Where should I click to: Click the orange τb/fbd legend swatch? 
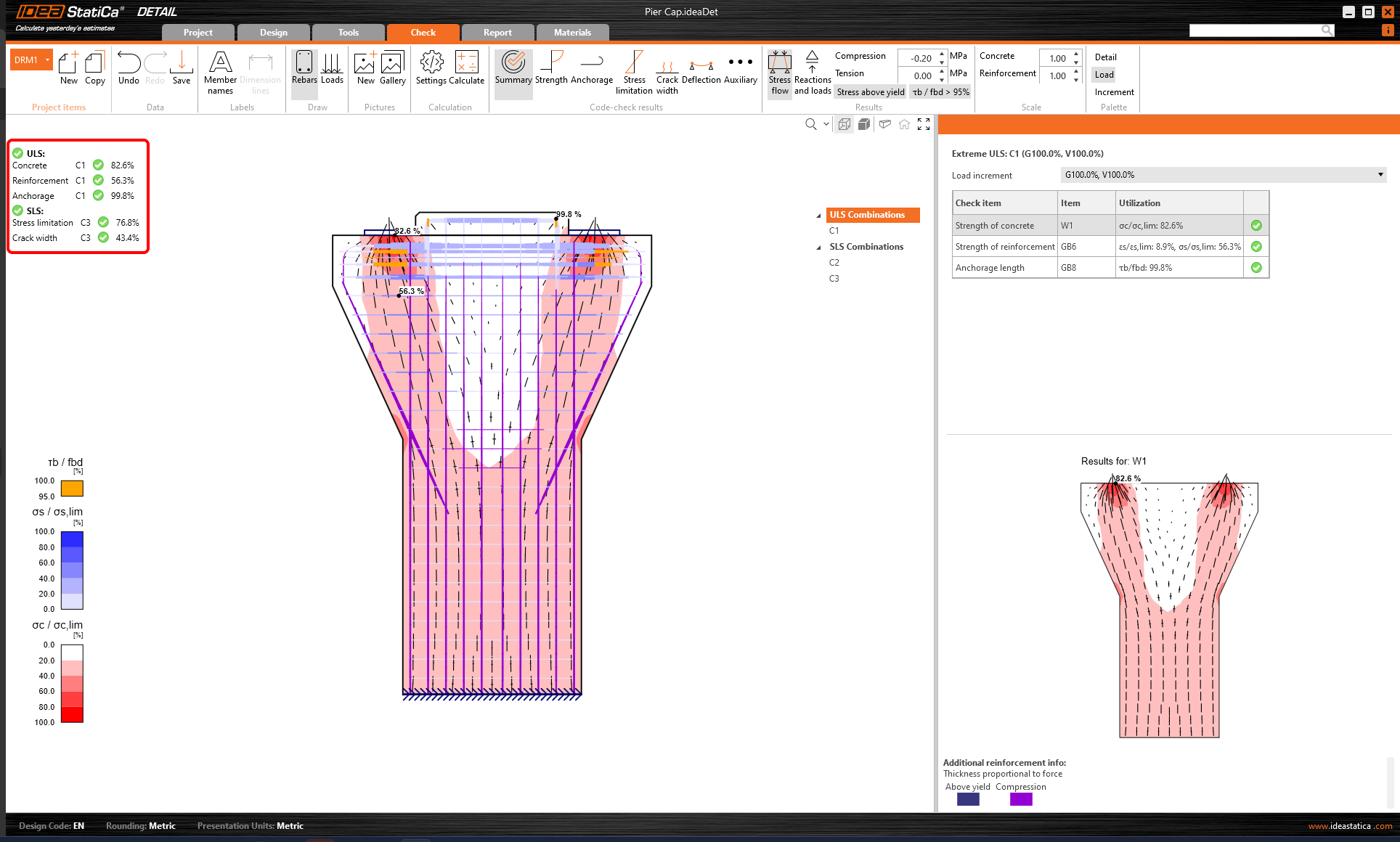(x=72, y=489)
